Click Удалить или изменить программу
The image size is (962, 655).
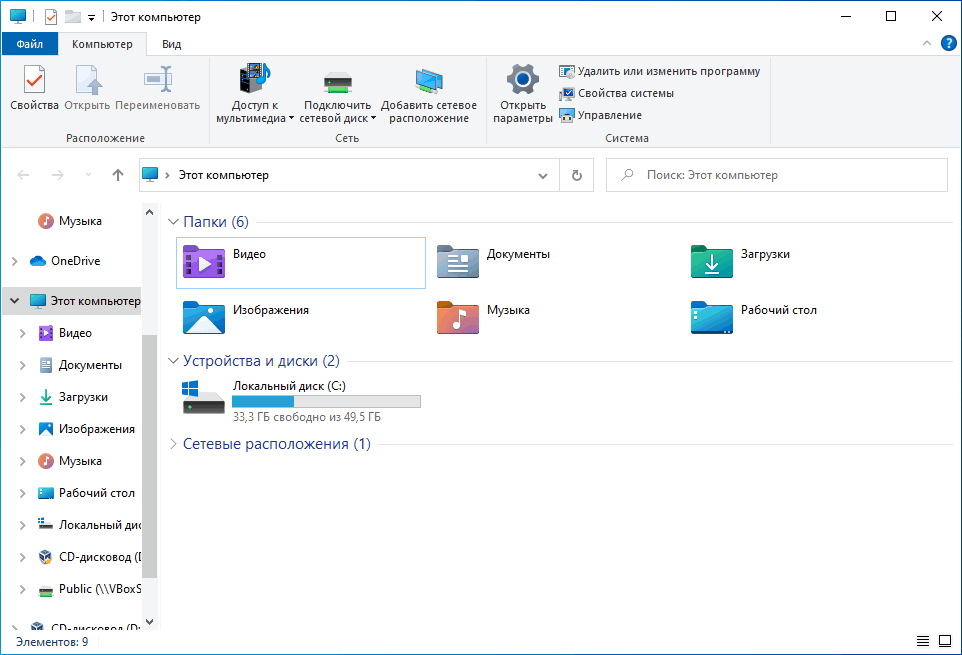pos(660,71)
